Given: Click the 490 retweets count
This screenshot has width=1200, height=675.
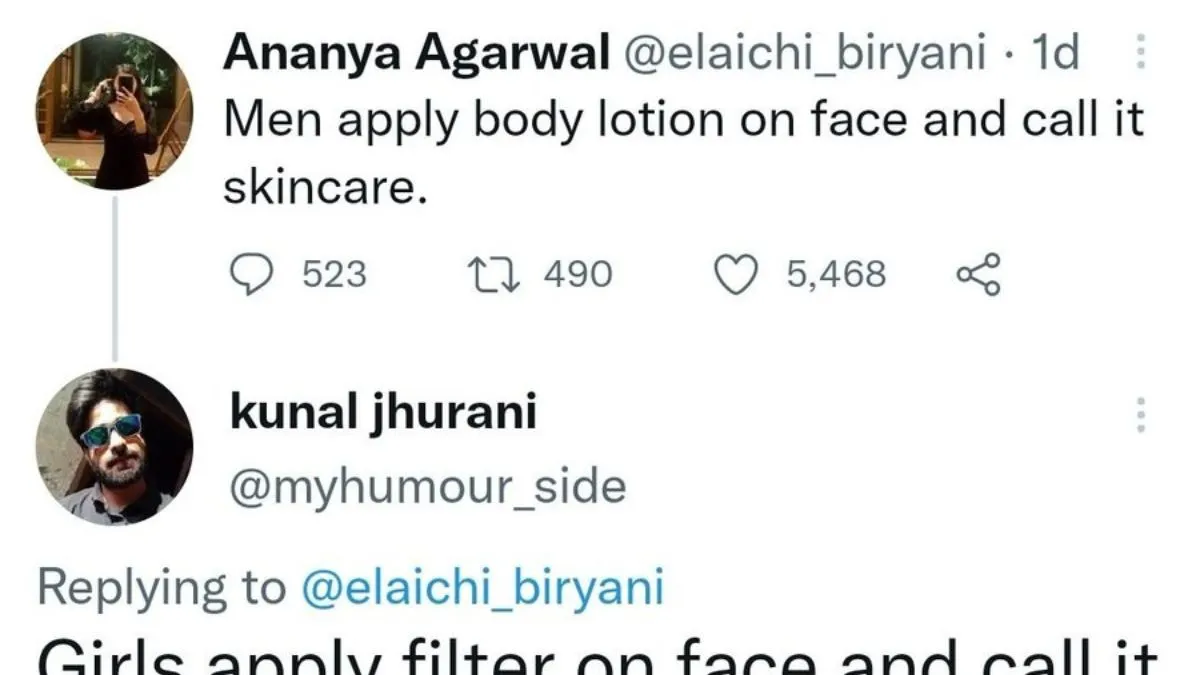Looking at the screenshot, I should 577,275.
